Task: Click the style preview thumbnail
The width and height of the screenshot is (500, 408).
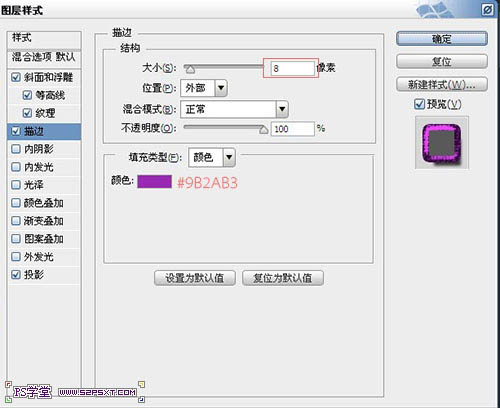Action: (x=442, y=143)
